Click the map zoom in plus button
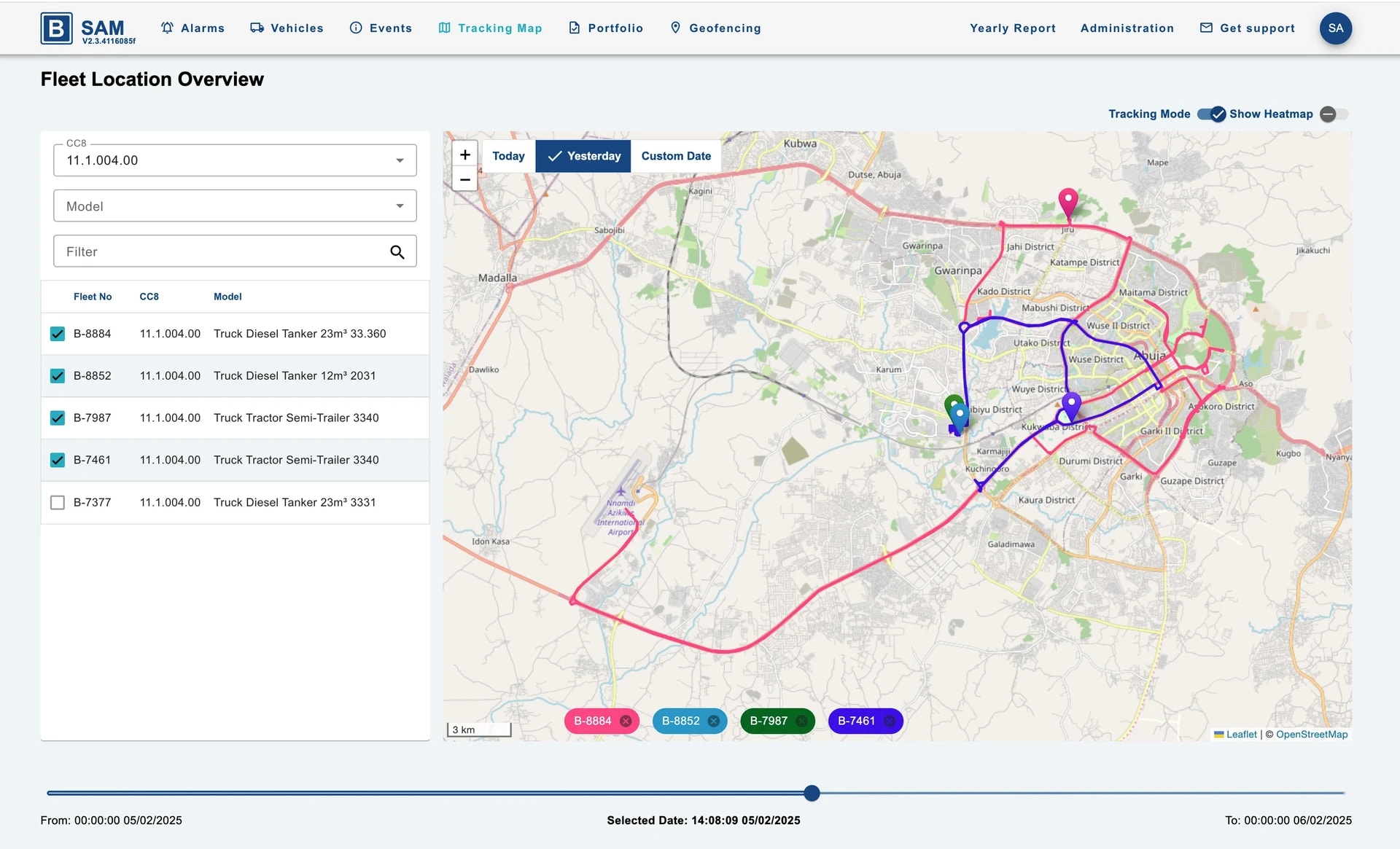Screen dimensions: 1400x849 coord(464,154)
